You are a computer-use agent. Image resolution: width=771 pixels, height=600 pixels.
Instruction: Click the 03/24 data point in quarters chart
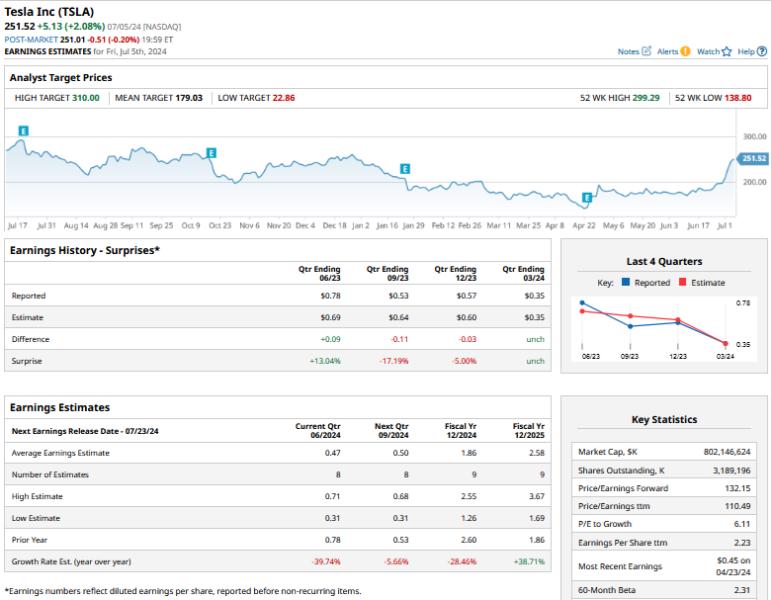point(724,343)
